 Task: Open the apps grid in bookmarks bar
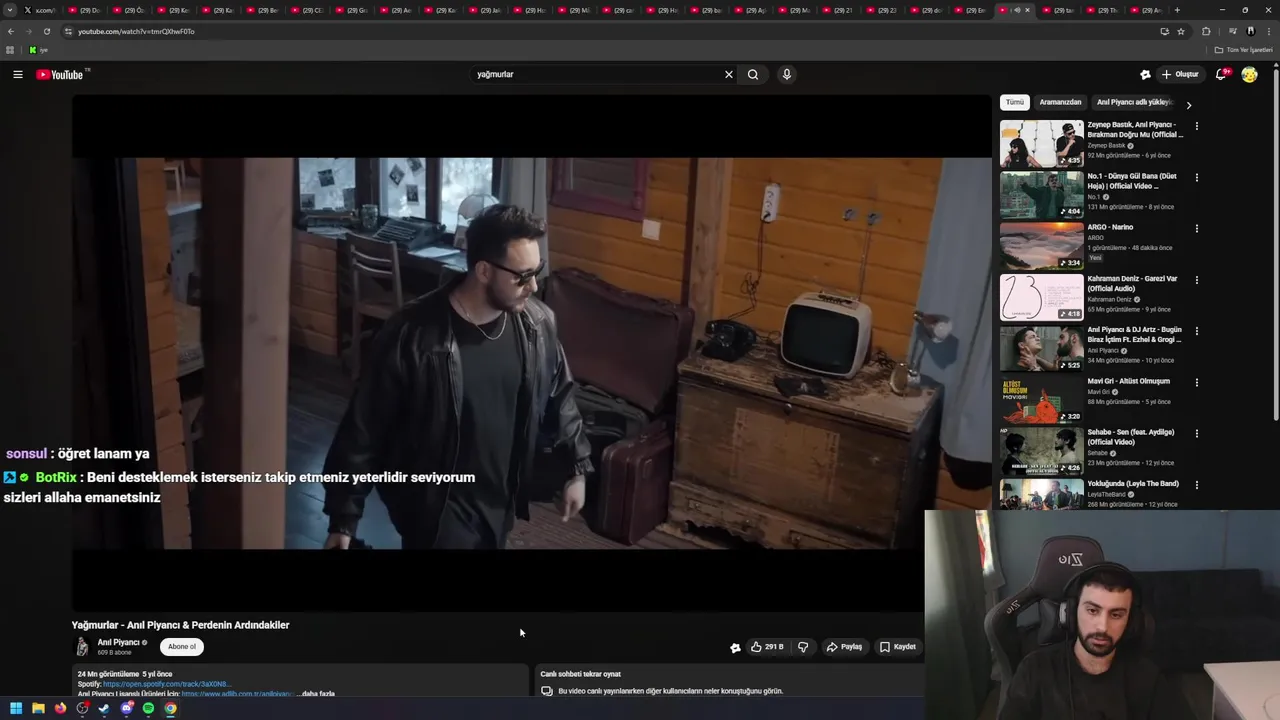(10, 50)
